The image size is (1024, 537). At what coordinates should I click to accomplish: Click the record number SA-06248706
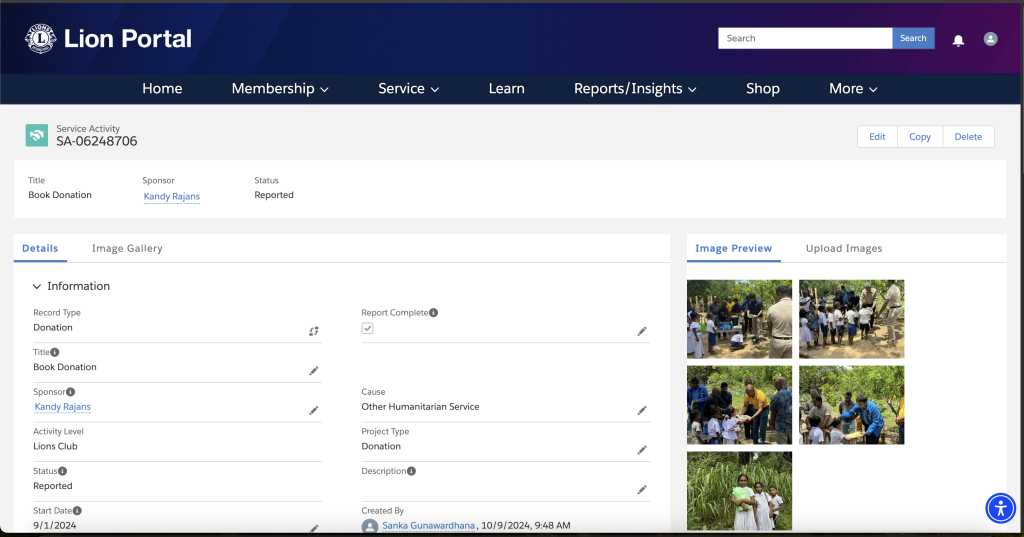(97, 141)
